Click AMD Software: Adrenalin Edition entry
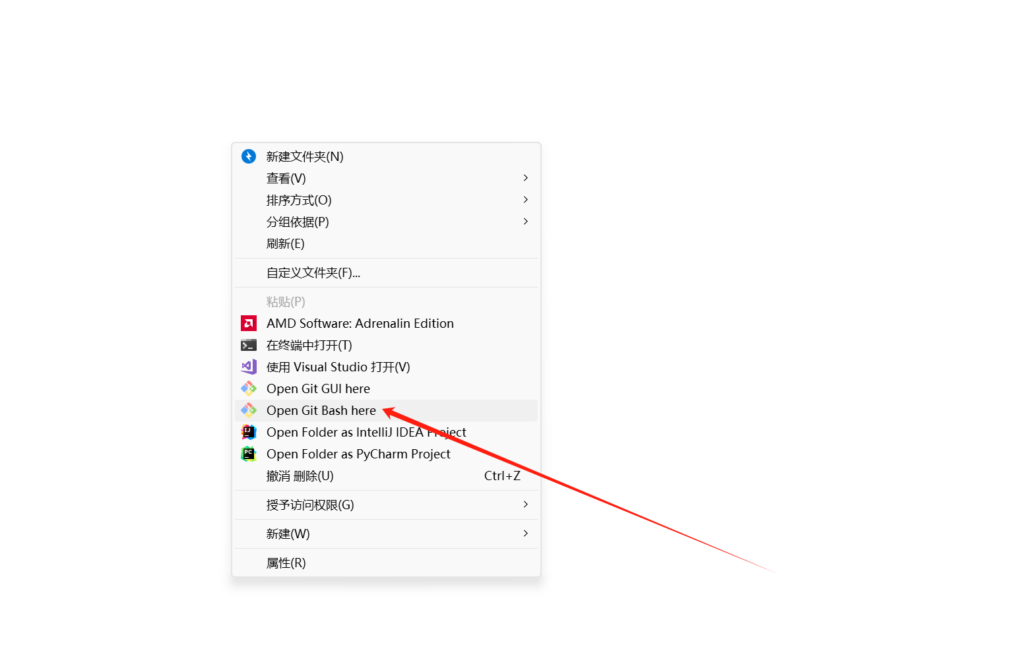Image resolution: width=1024 pixels, height=649 pixels. coord(386,323)
